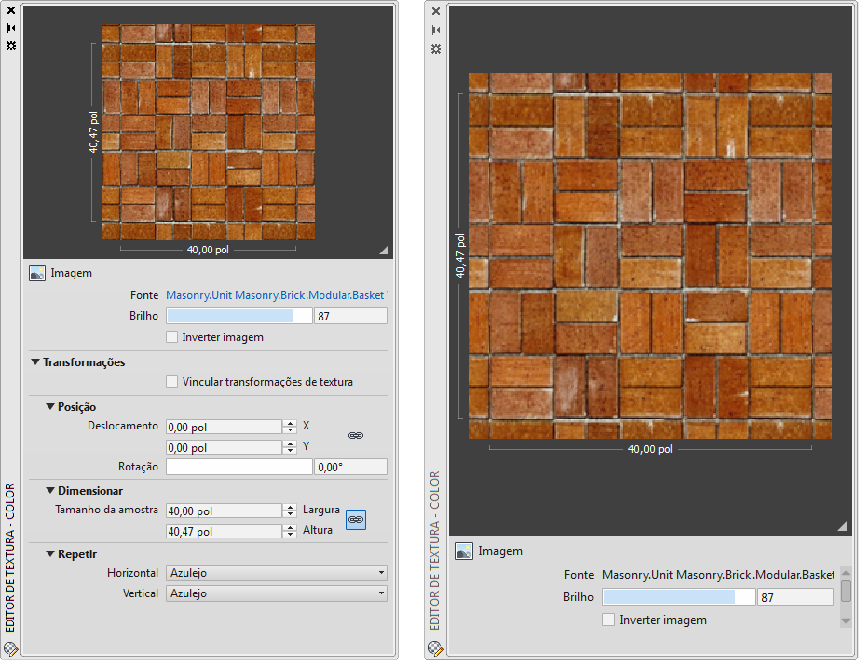Click the resize corner of the left preview
Image resolution: width=859 pixels, height=660 pixels.
coord(383,250)
